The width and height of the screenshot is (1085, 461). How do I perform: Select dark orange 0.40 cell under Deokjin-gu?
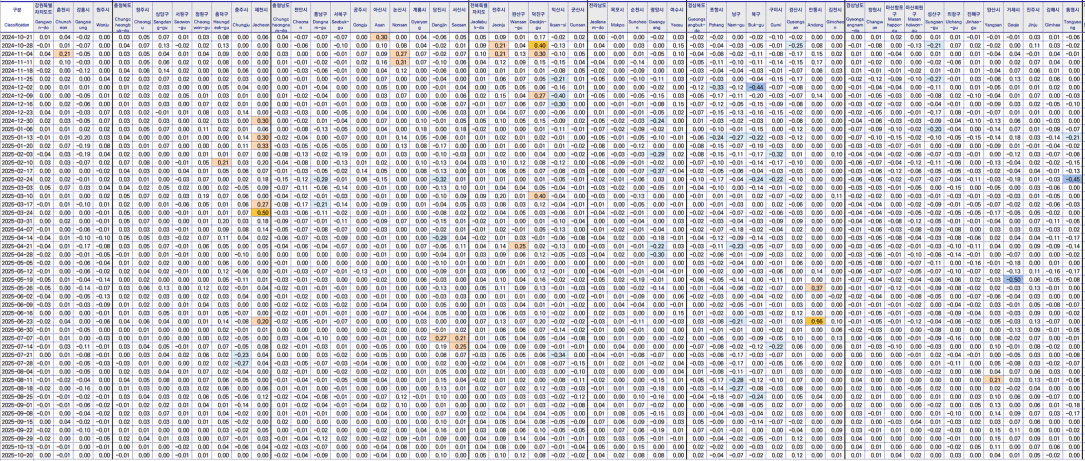[539, 45]
